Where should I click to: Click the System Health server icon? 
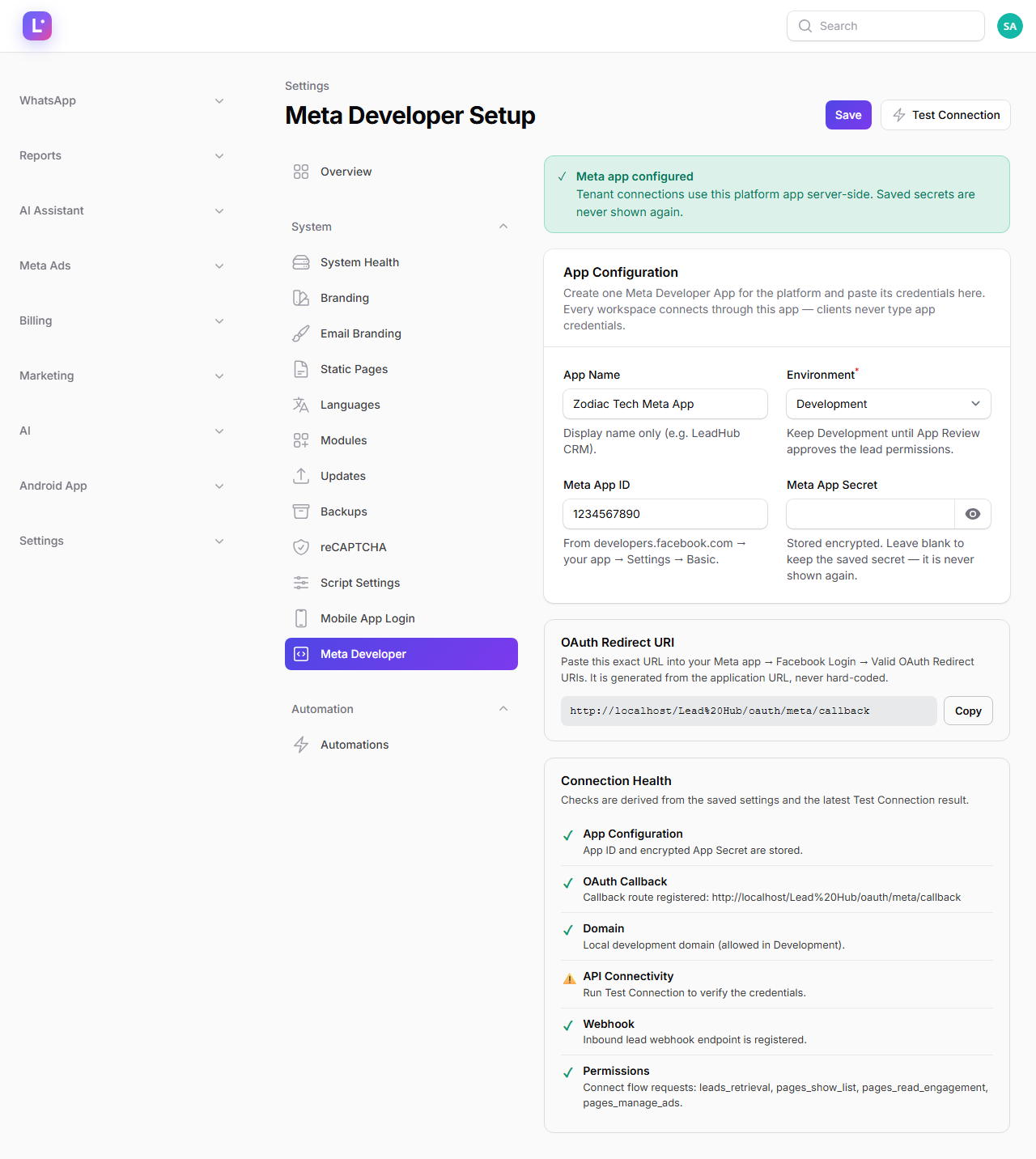click(x=301, y=262)
